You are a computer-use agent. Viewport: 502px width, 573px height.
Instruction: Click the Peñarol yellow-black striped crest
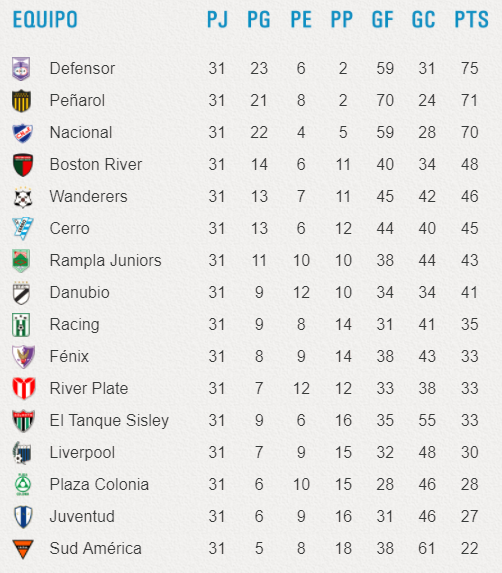point(21,100)
